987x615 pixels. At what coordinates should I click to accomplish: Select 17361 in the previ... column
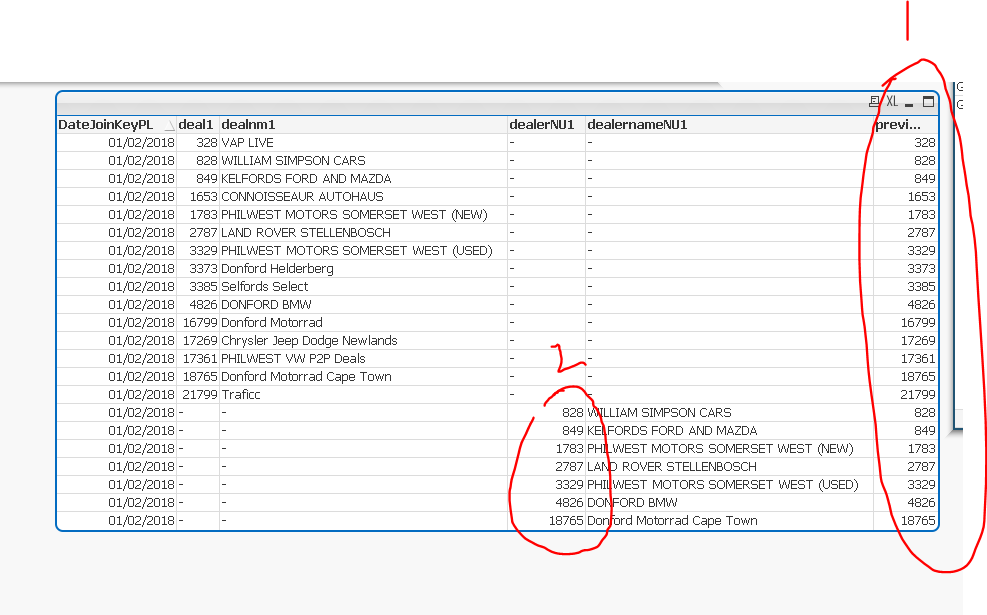click(918, 359)
